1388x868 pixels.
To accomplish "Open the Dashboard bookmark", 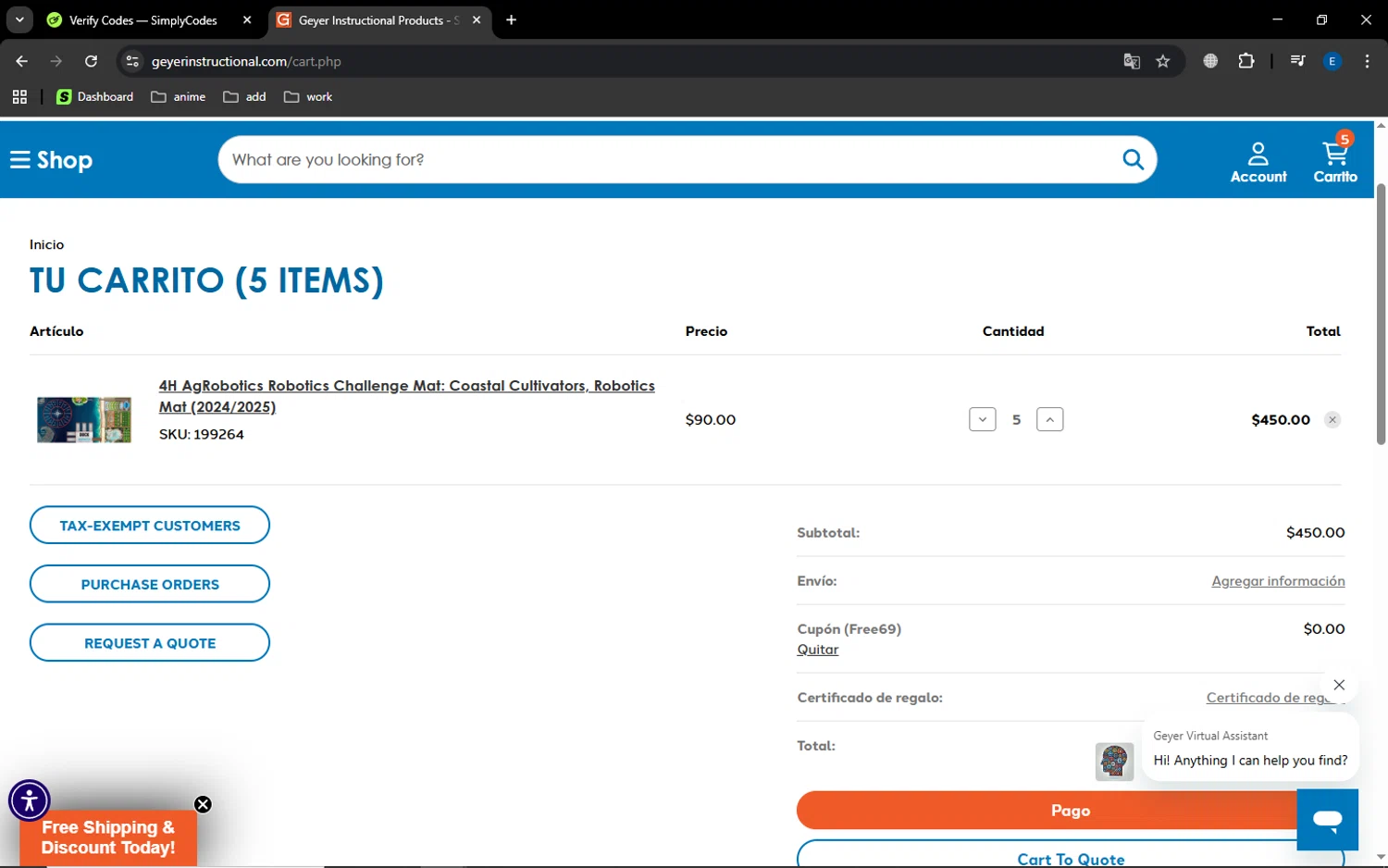I will pyautogui.click(x=94, y=96).
